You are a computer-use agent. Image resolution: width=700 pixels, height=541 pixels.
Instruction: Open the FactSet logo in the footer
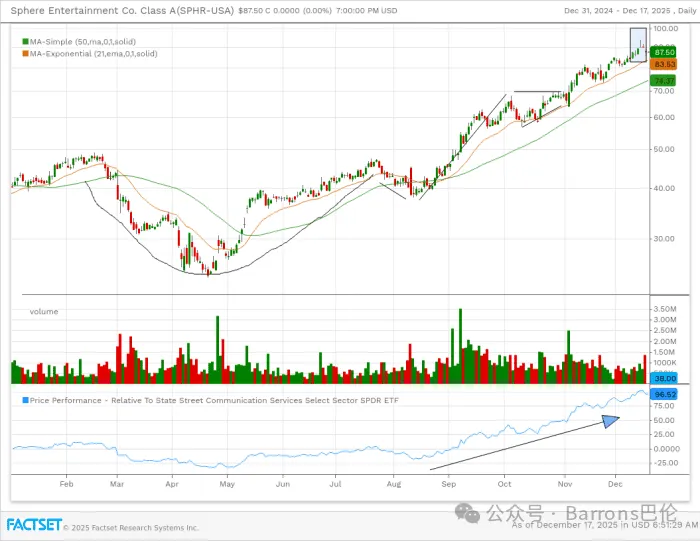(34, 524)
